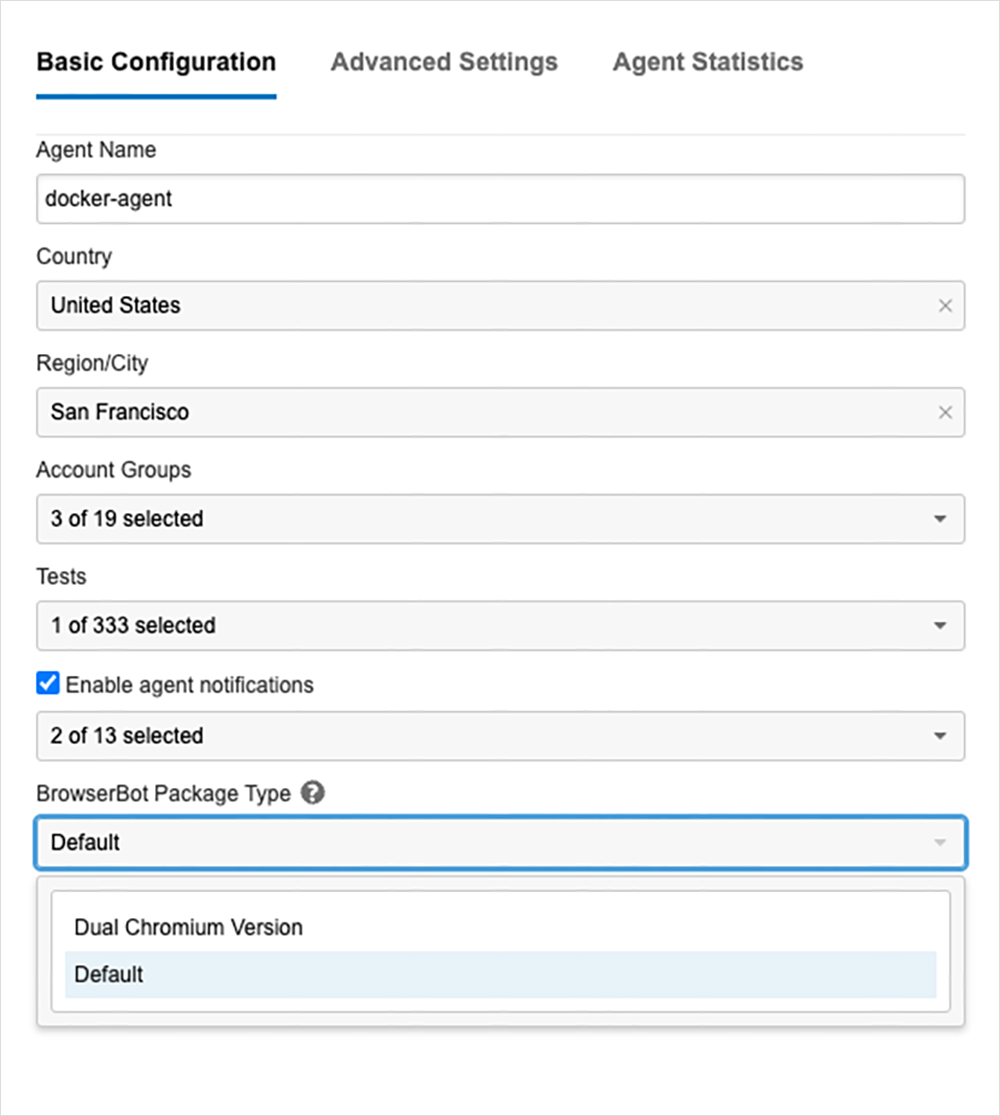Uncheck Enable agent notifications checkbox

47,684
